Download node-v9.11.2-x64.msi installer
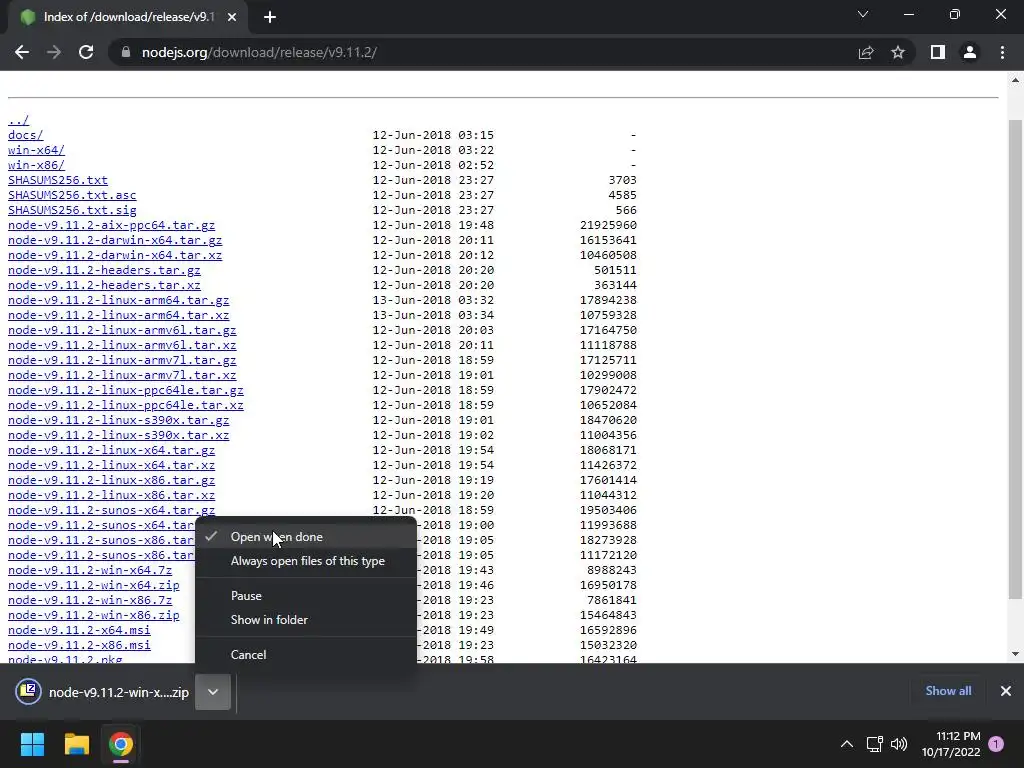 click(80, 631)
